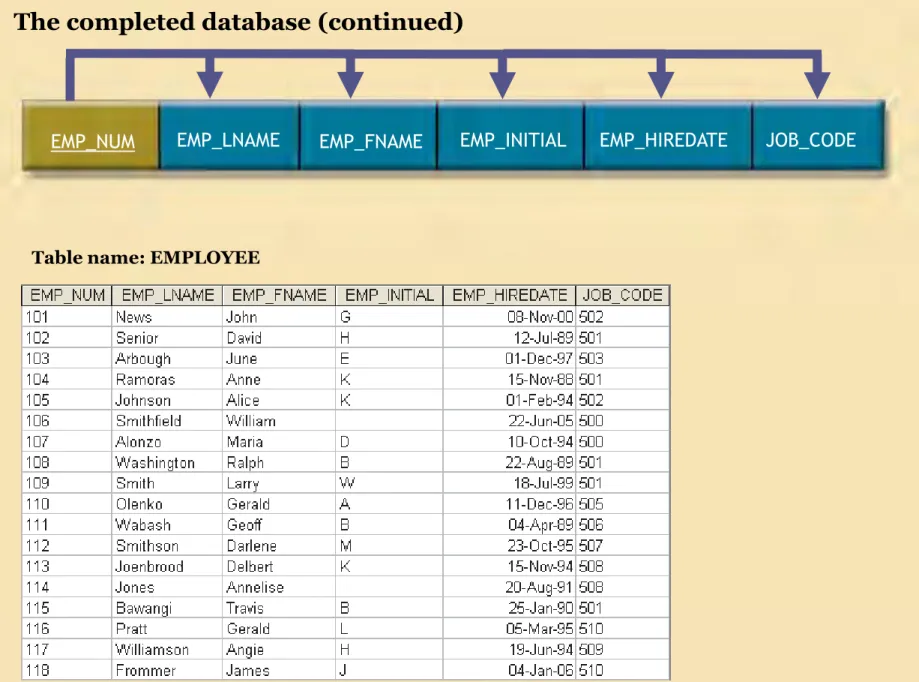
Task: Click first name Angie cell
Action: [279, 650]
